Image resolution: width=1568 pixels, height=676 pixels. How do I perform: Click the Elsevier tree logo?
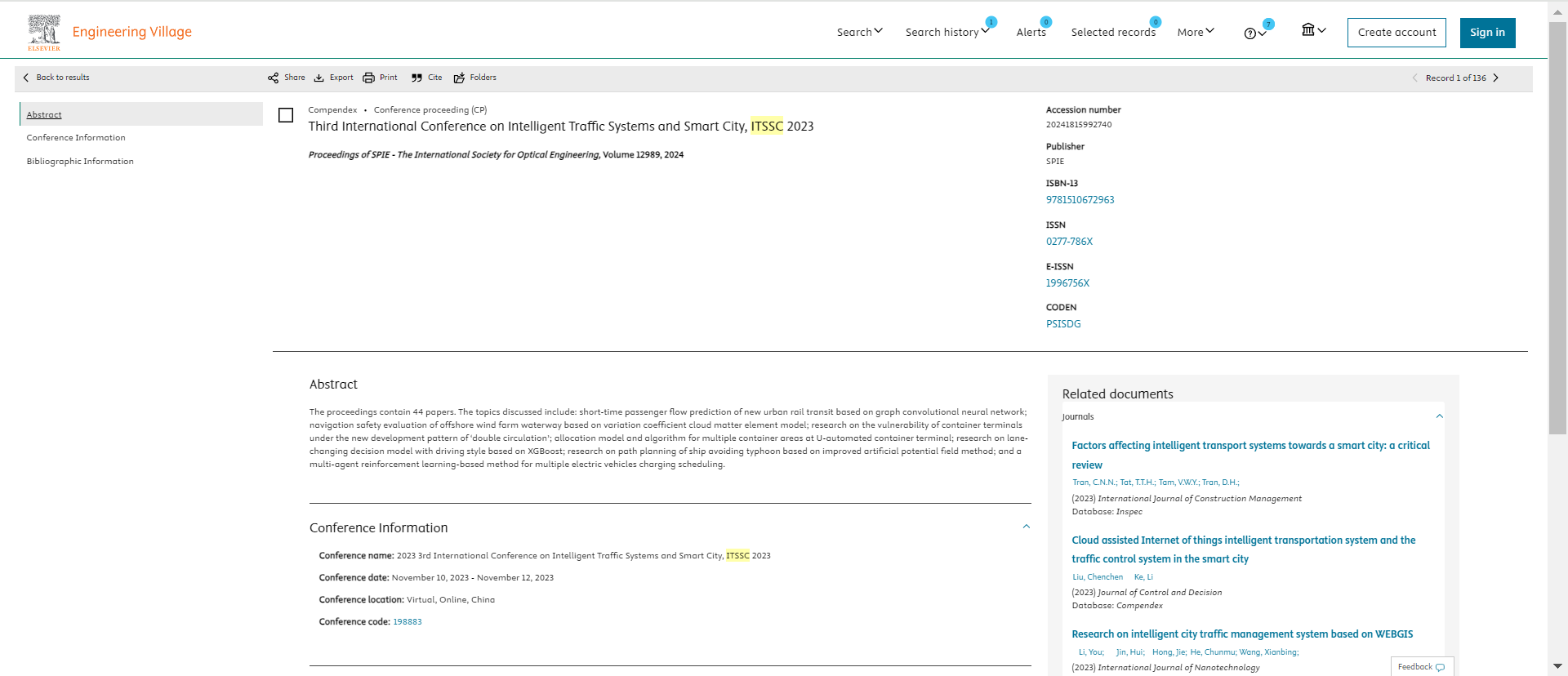pyautogui.click(x=44, y=33)
